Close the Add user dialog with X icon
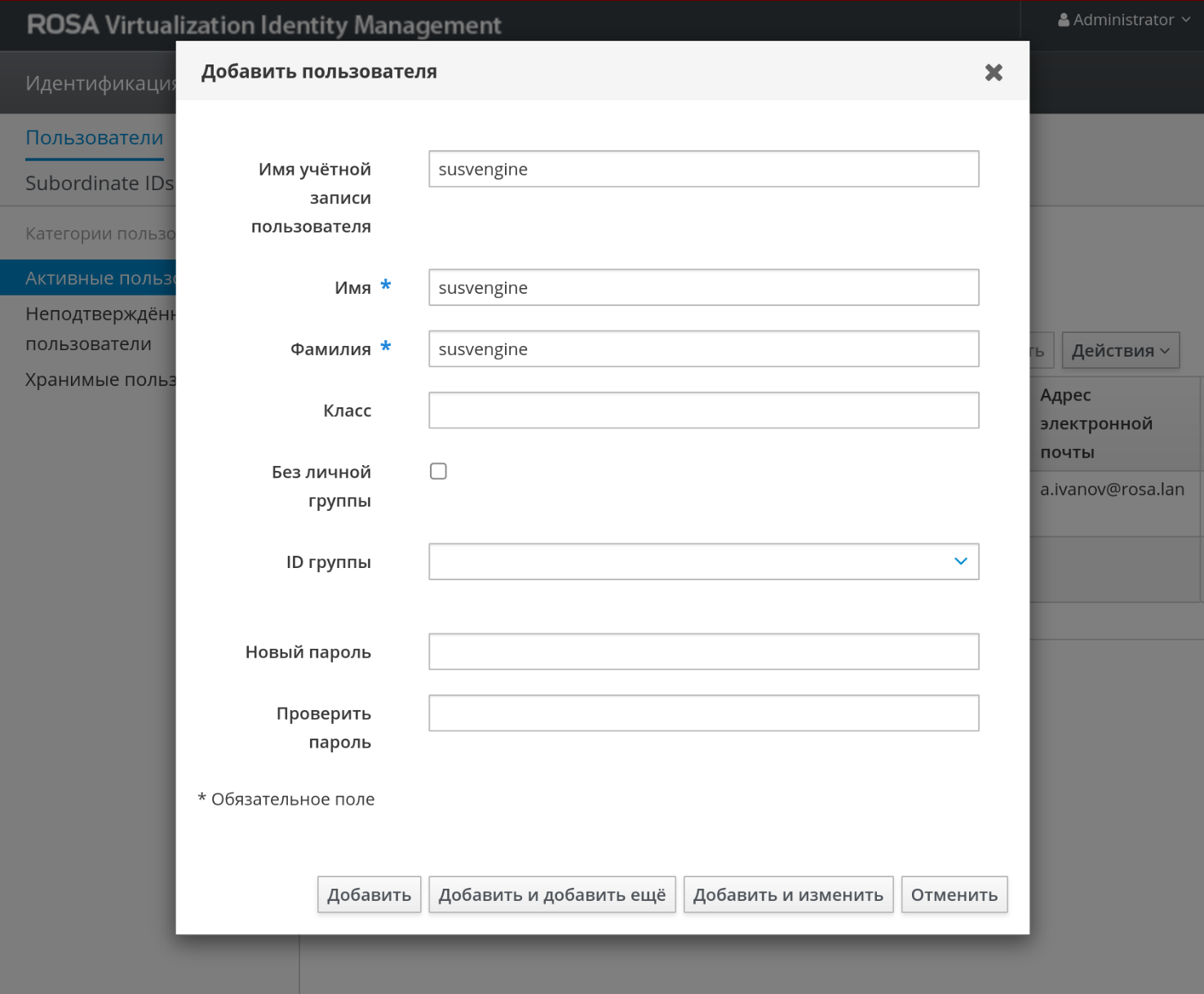Viewport: 1204px width, 994px height. click(993, 73)
